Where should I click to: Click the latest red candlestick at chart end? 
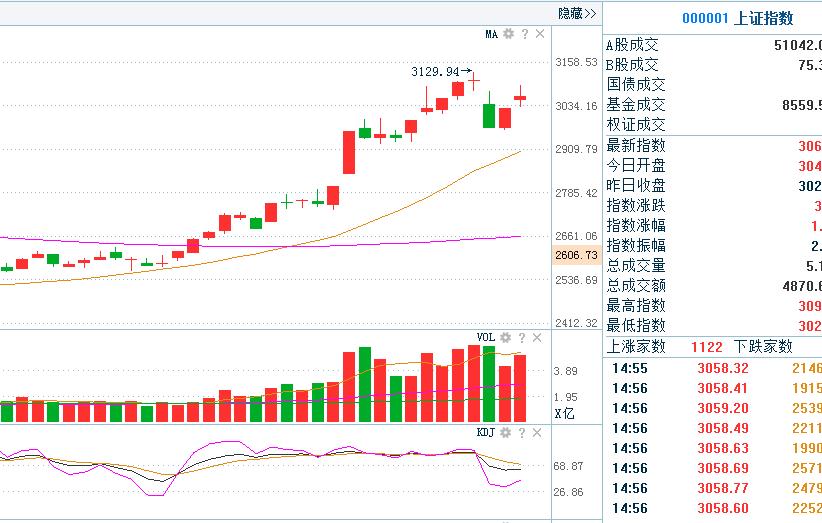tap(520, 96)
